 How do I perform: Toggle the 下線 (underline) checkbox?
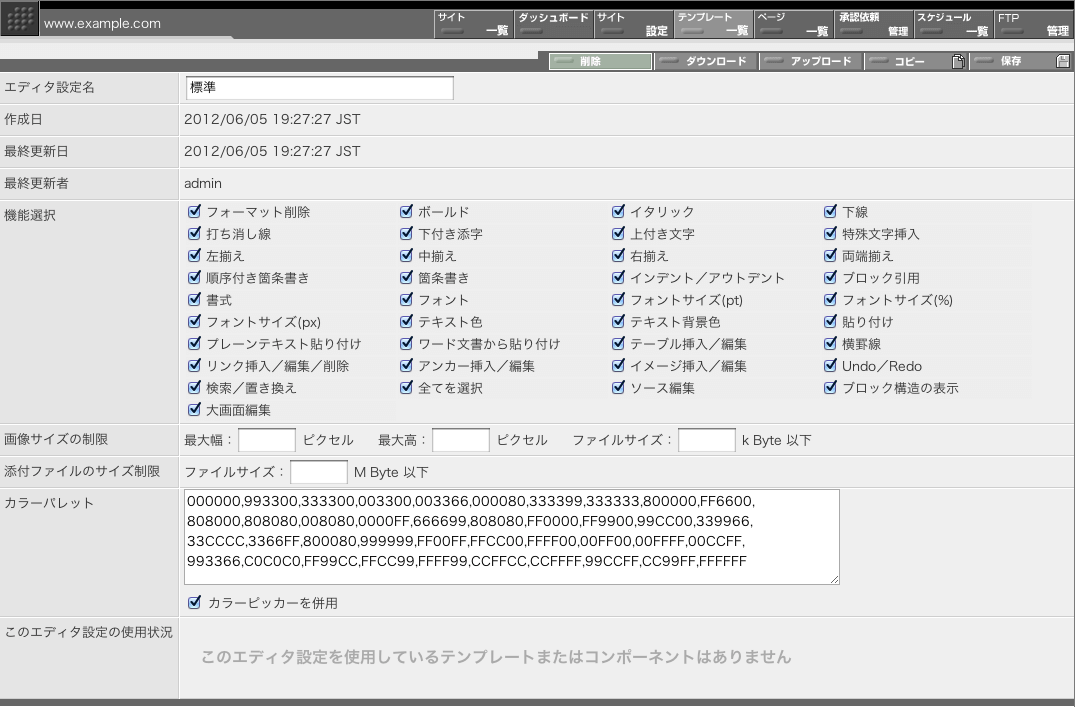coord(830,211)
